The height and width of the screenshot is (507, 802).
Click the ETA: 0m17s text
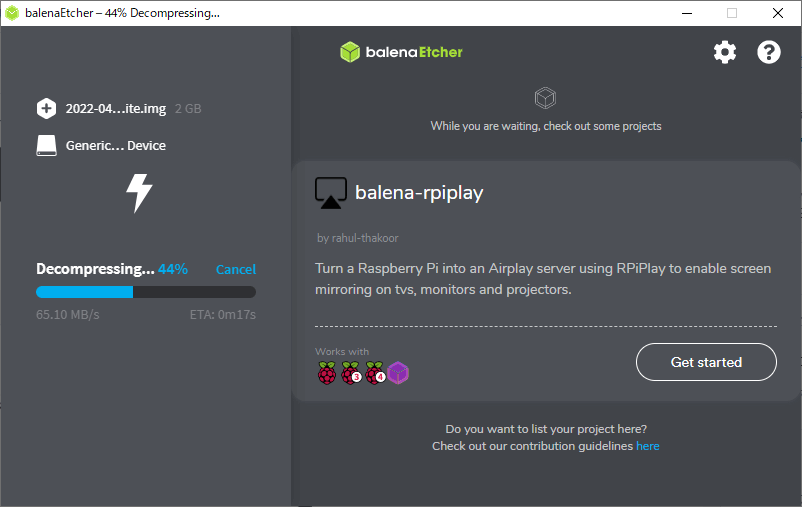[x=222, y=315]
